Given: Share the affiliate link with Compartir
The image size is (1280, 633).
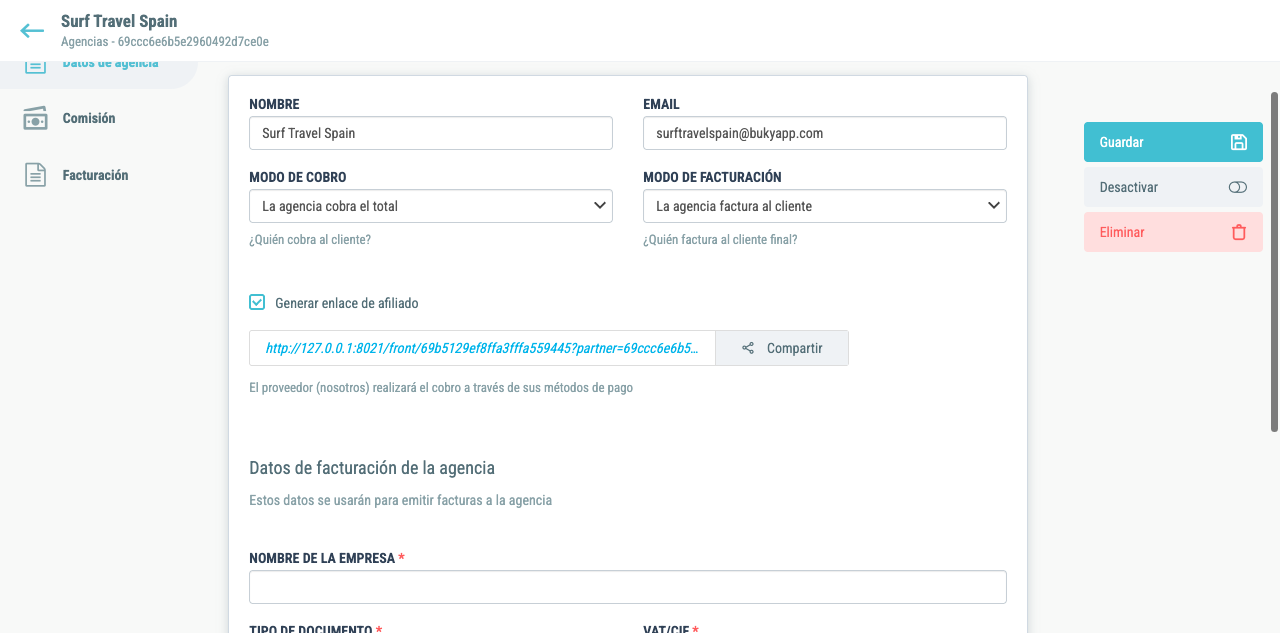Looking at the screenshot, I should tap(782, 348).
